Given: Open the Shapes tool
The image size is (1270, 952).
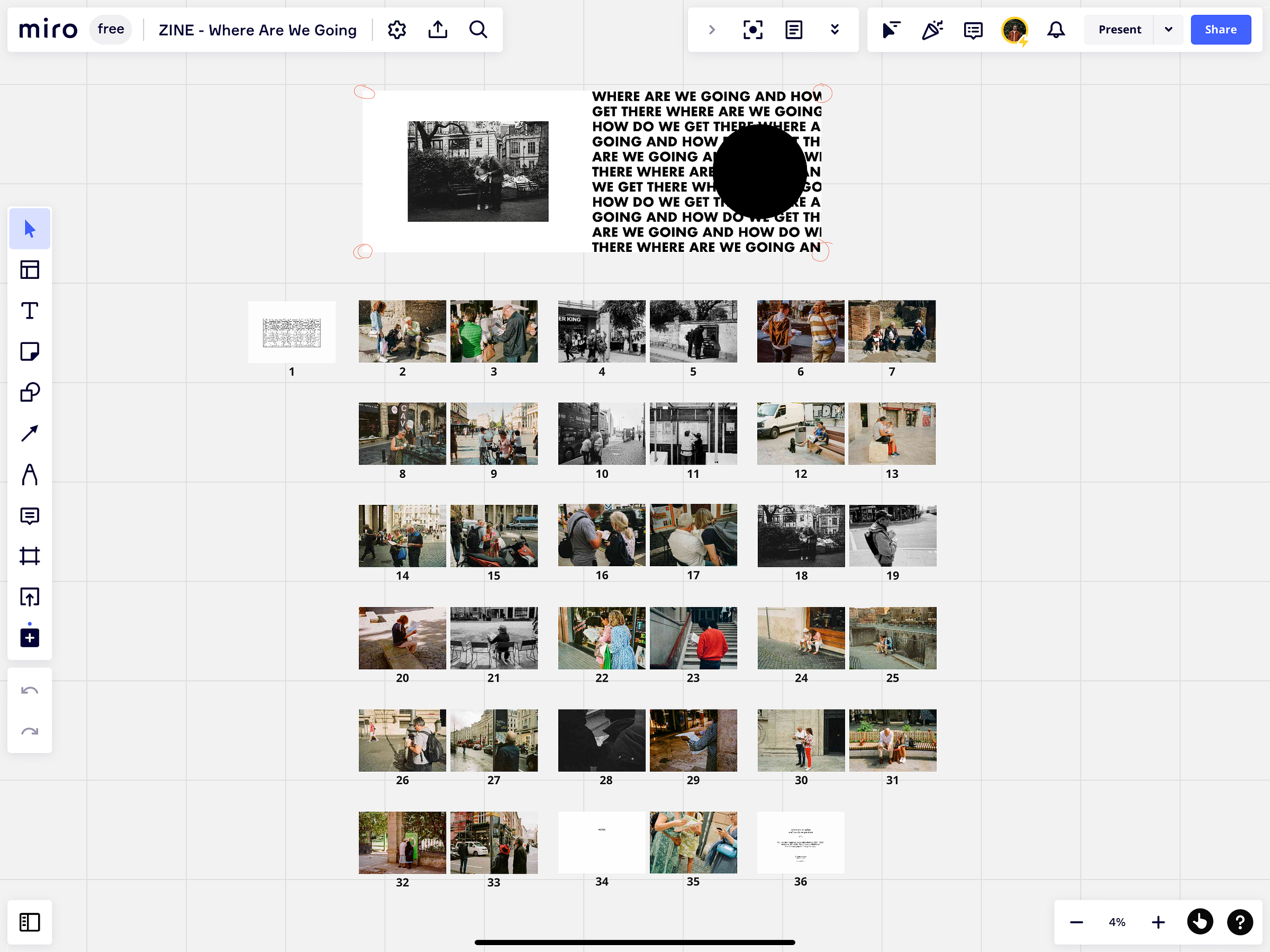Looking at the screenshot, I should point(30,392).
